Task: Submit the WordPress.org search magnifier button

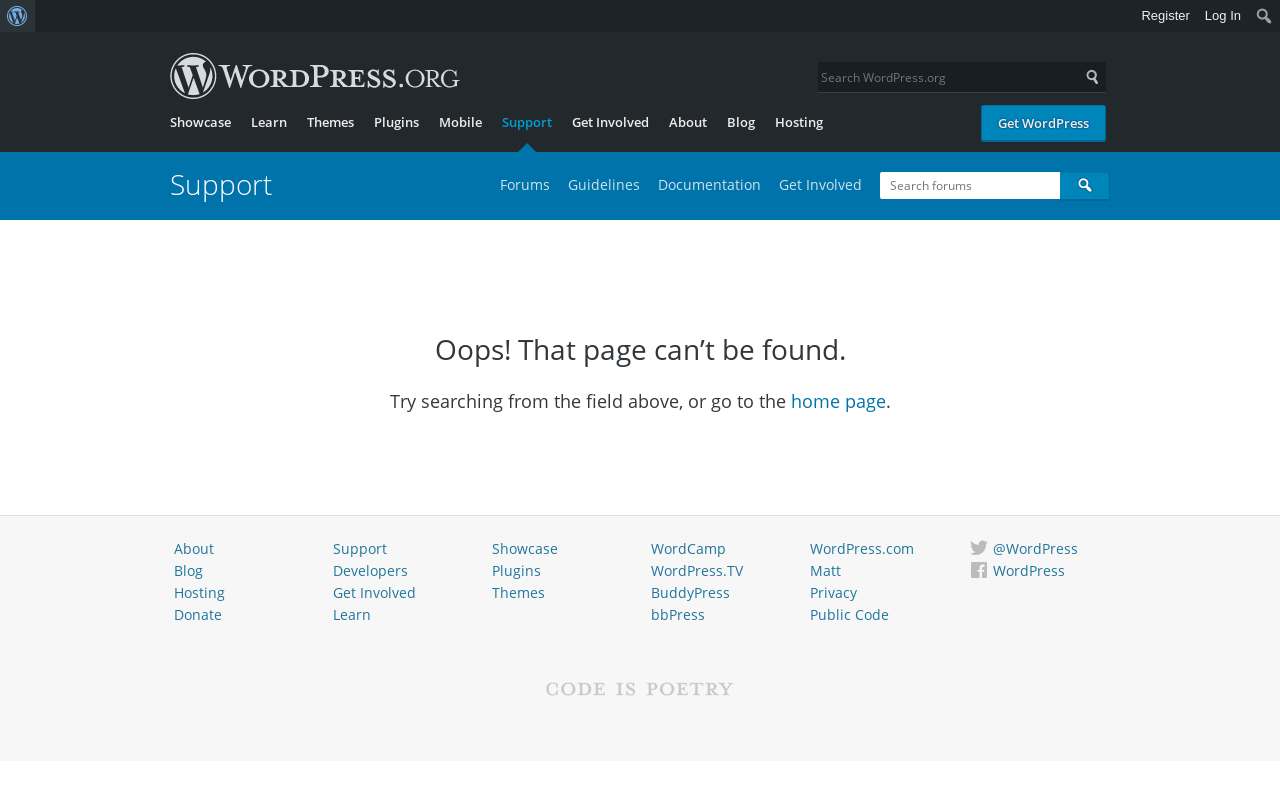Action: [x=1093, y=77]
